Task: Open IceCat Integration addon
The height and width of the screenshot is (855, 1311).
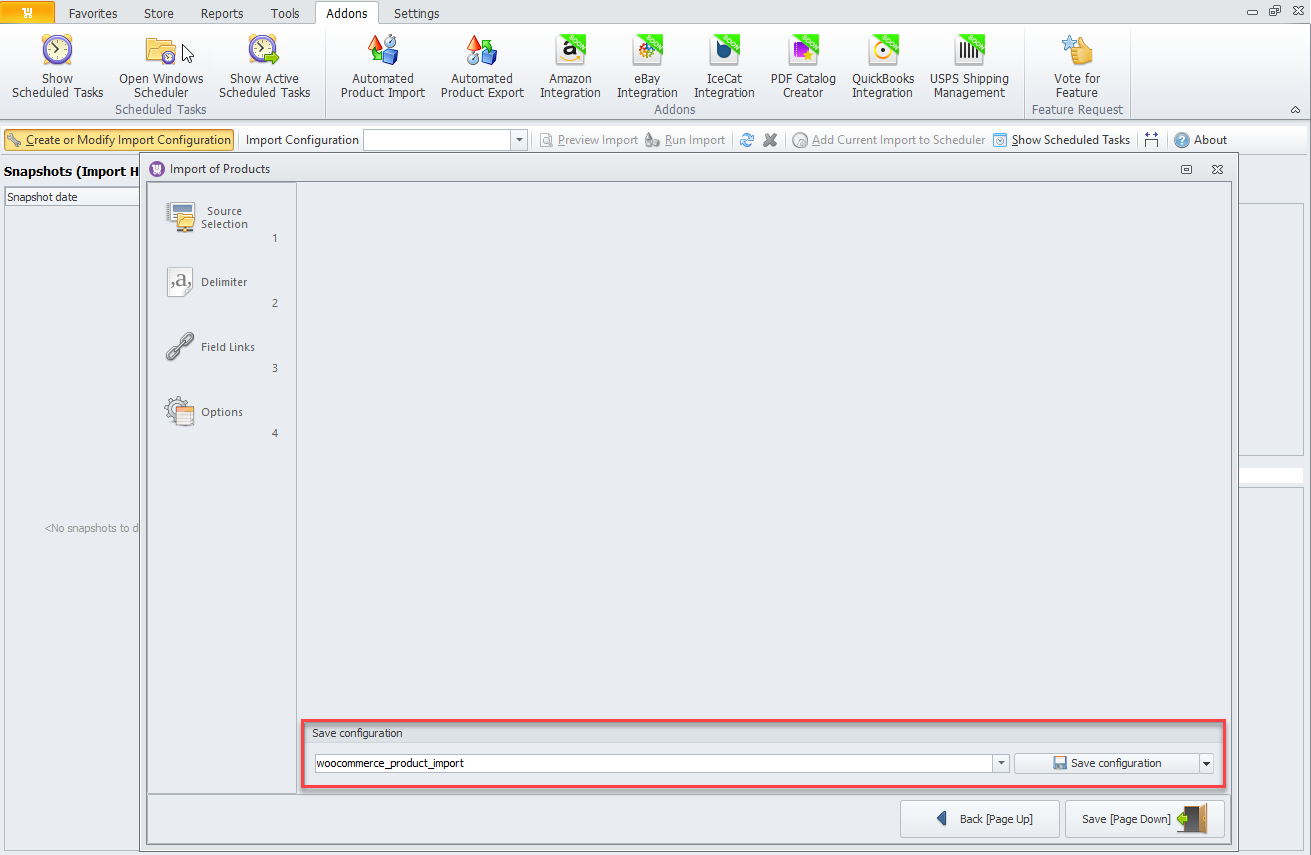Action: point(724,66)
